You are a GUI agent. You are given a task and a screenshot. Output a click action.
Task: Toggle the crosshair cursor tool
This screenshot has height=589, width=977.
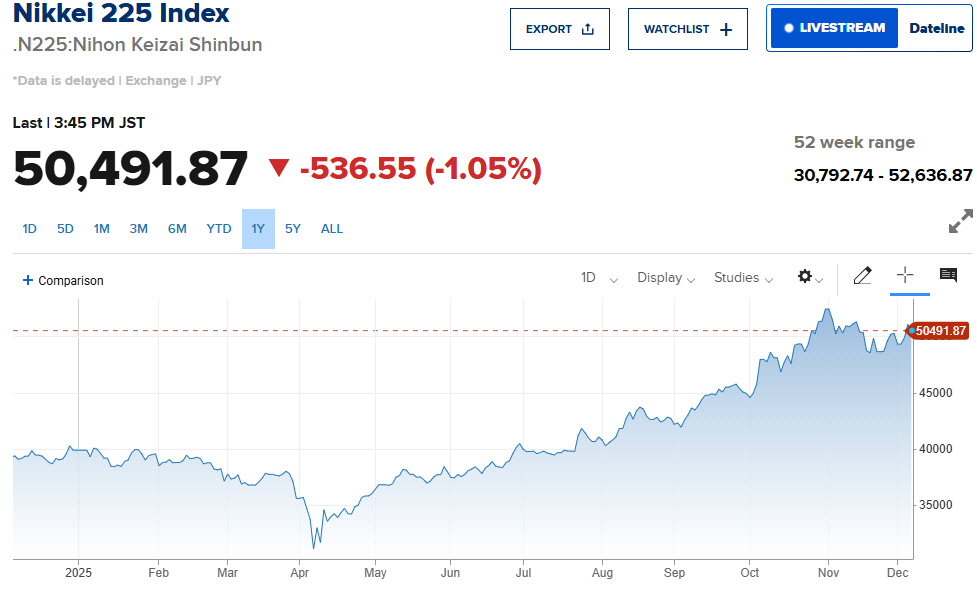(906, 276)
